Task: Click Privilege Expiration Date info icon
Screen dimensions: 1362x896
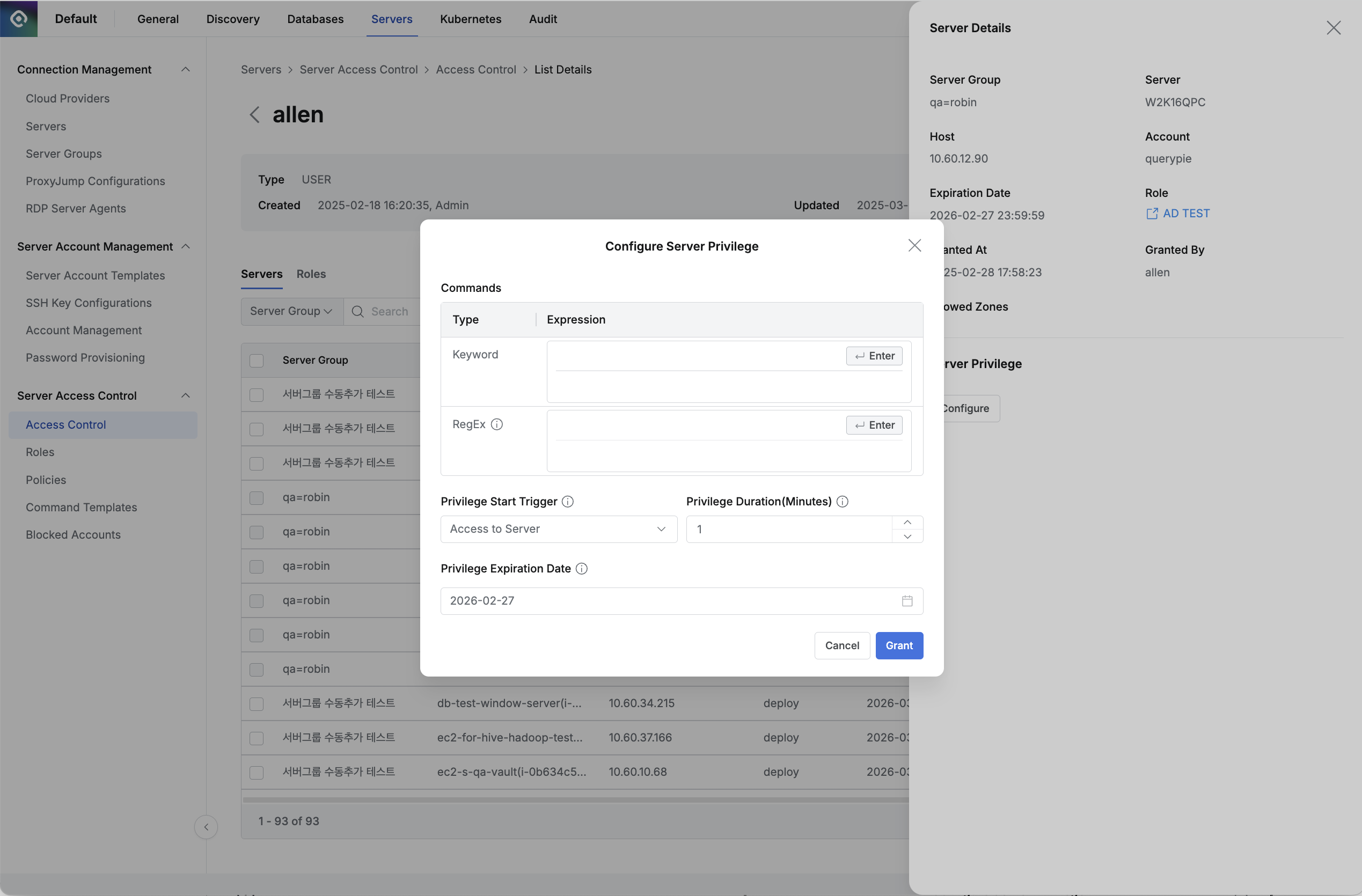Action: [x=581, y=569]
